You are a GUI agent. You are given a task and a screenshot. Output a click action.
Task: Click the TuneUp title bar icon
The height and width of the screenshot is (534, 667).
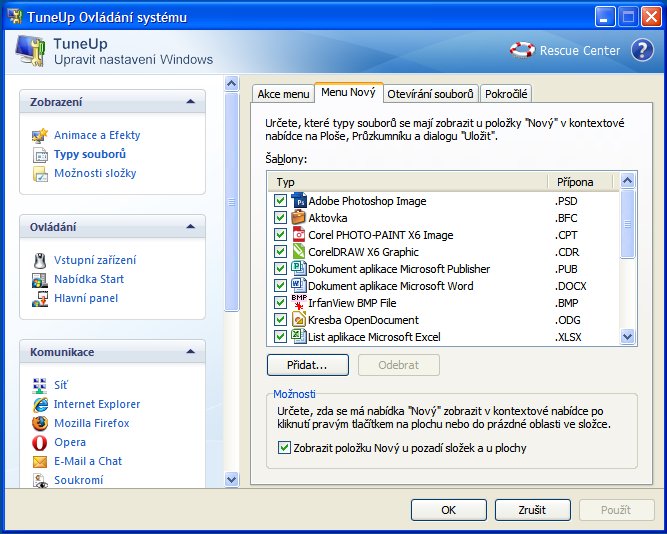point(15,17)
